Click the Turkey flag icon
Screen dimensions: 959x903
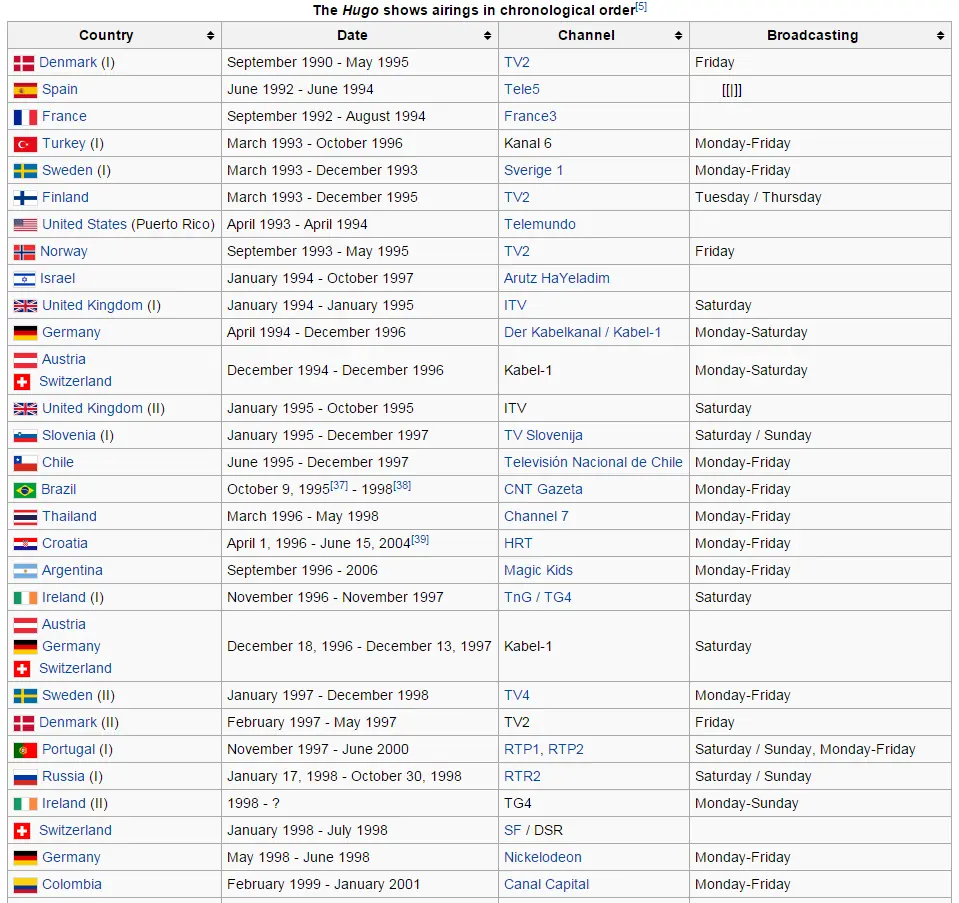click(25, 144)
